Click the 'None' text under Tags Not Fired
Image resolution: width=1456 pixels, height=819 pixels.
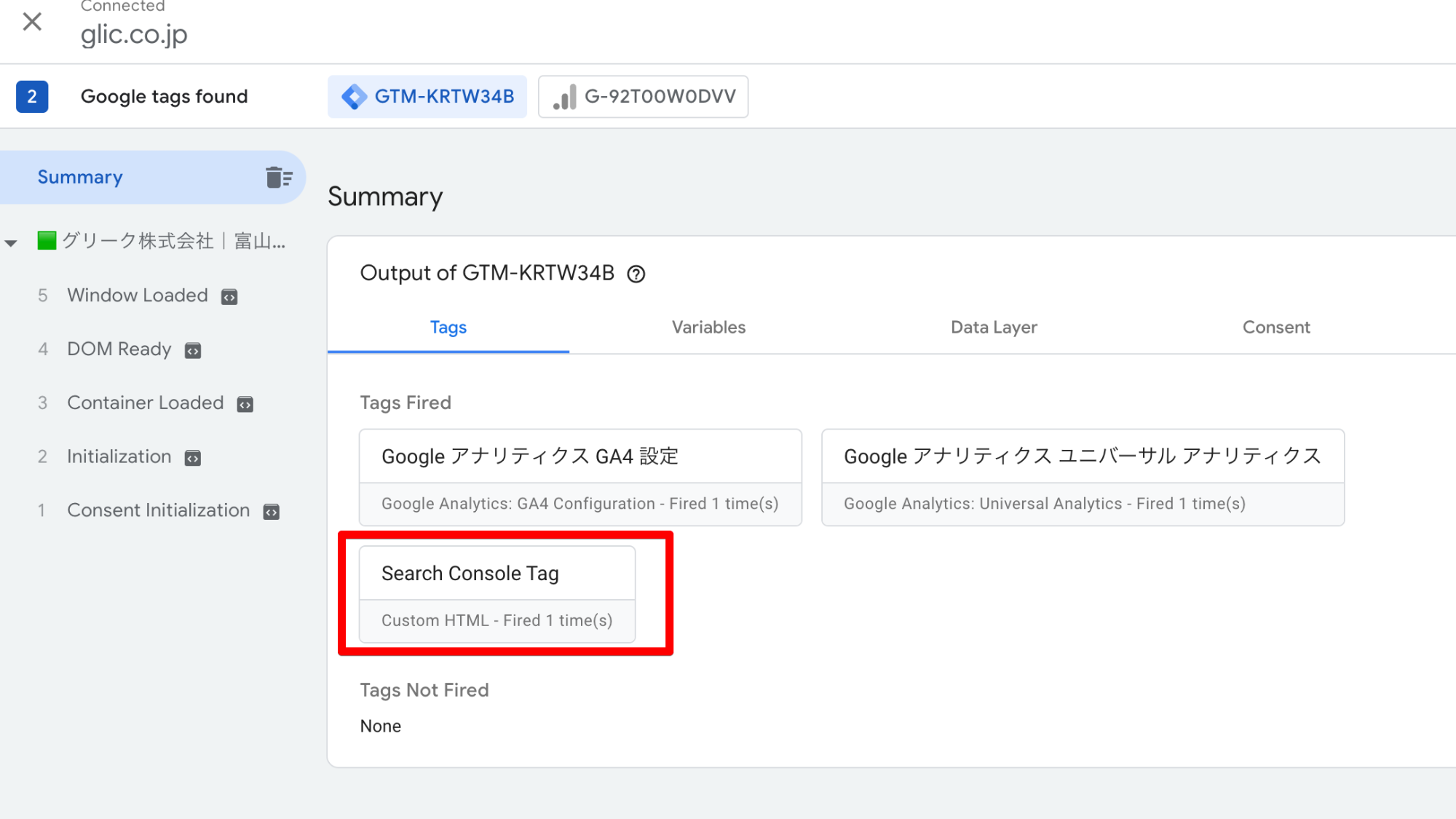click(x=381, y=726)
